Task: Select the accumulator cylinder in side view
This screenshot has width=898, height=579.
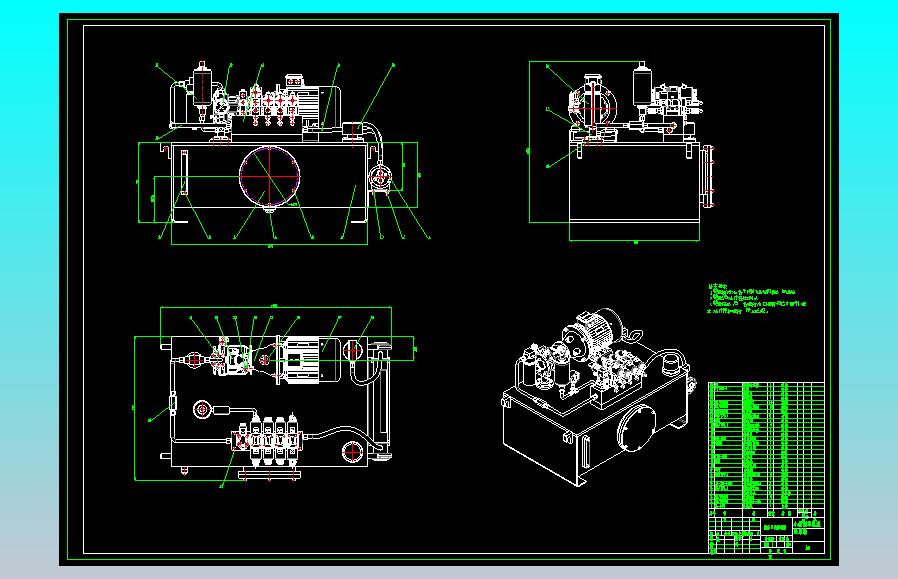Action: 642,86
